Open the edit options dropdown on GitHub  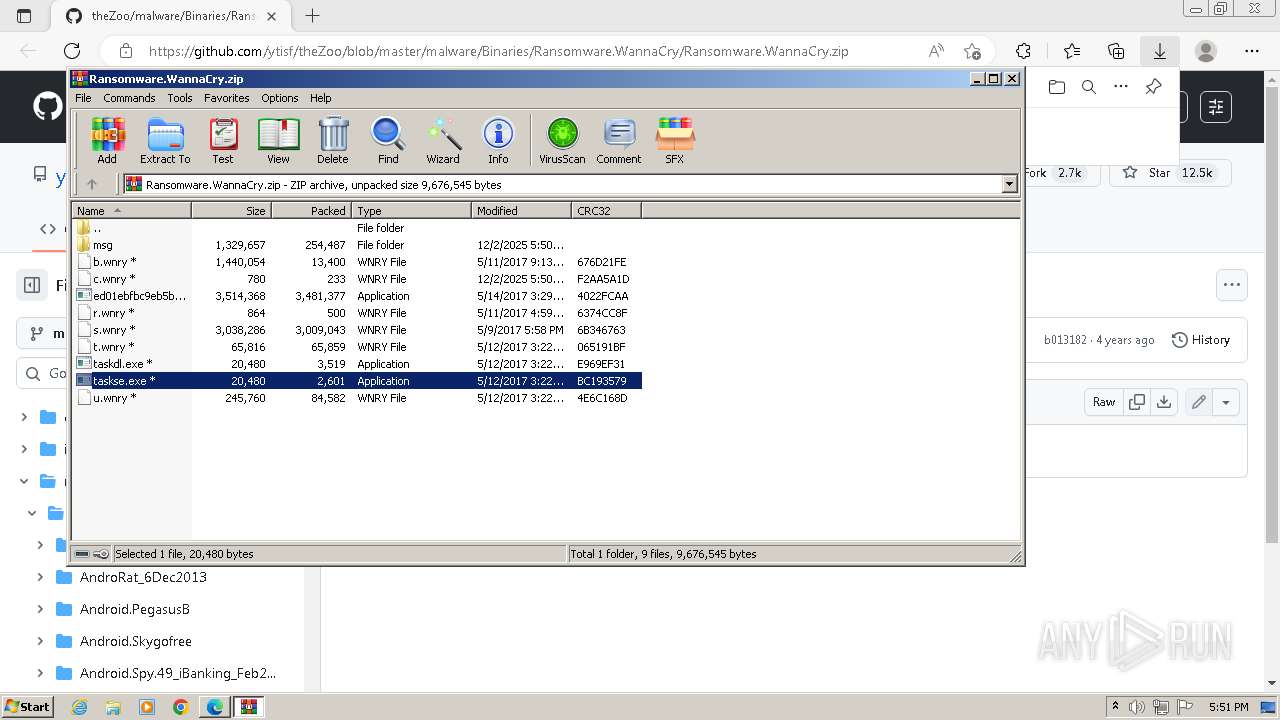click(x=1226, y=402)
